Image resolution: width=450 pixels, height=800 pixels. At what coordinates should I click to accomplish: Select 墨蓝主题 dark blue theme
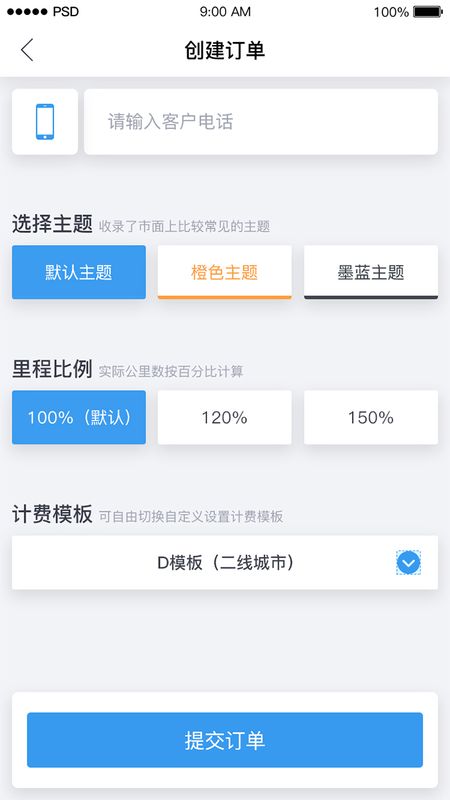[371, 272]
